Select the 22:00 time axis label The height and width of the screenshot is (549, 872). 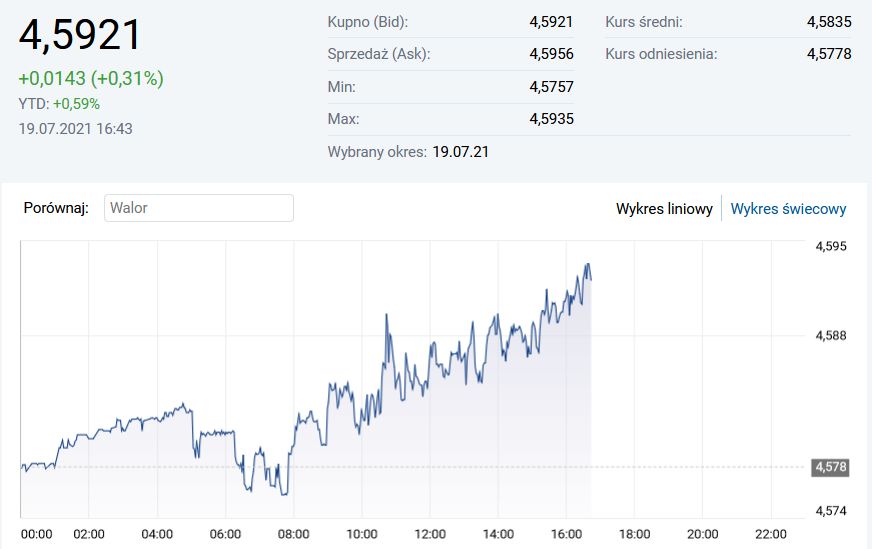(771, 533)
